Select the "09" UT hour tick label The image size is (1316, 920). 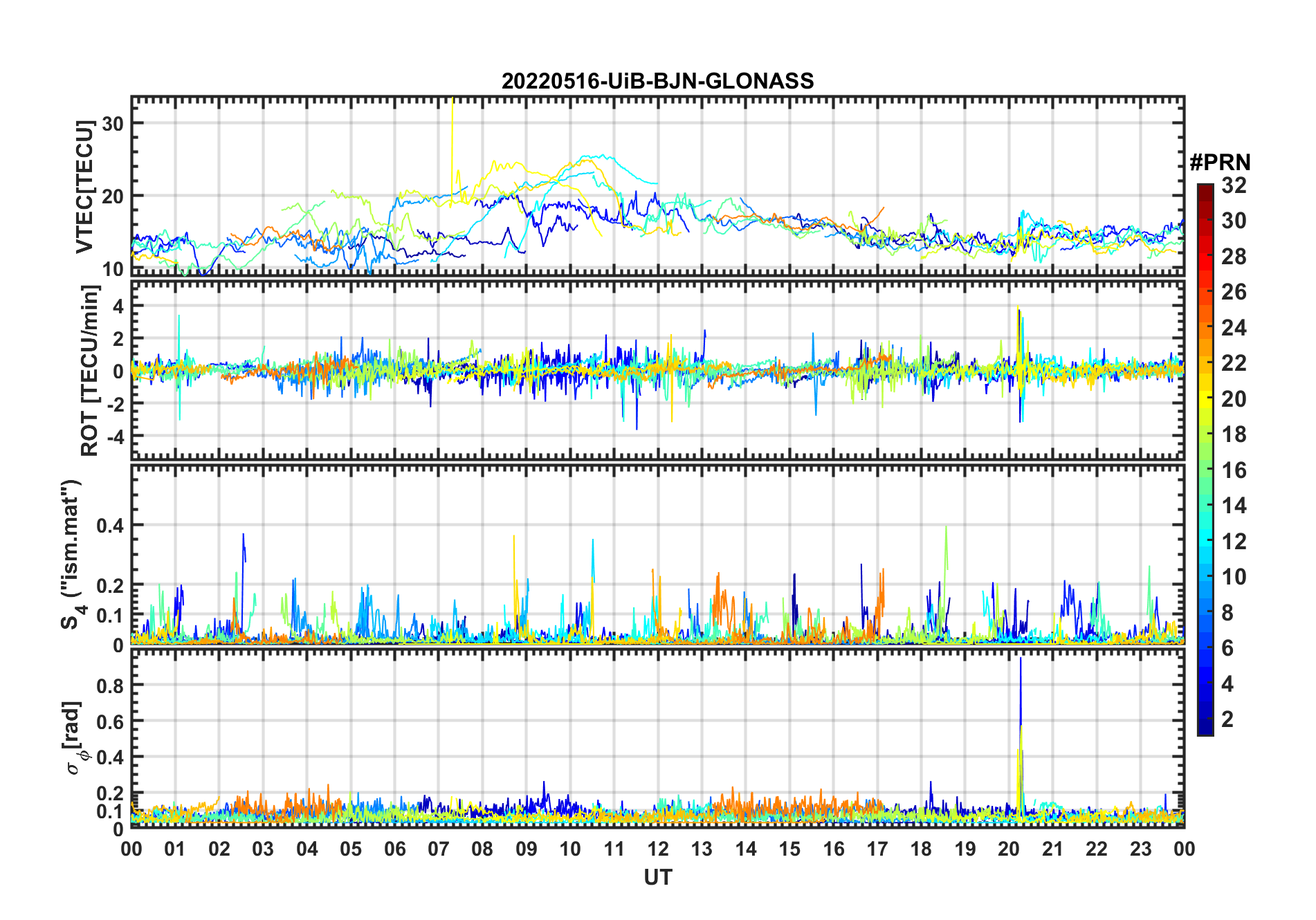(x=527, y=849)
